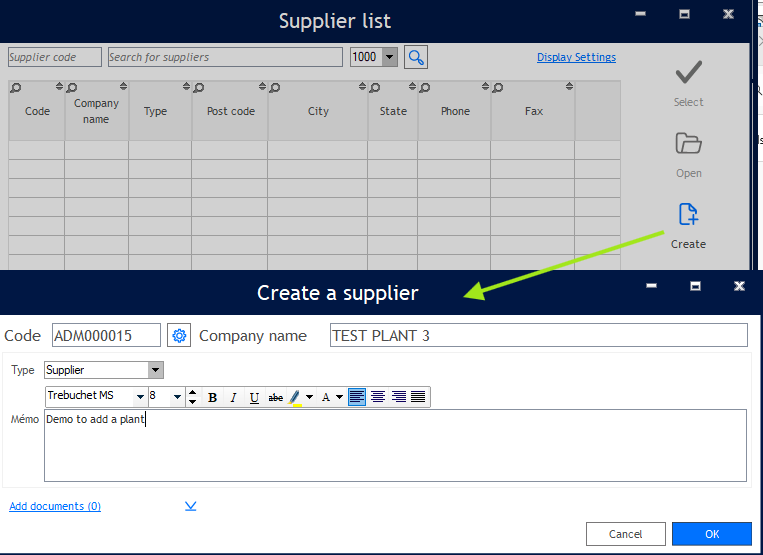Center align the memo text
Image resolution: width=763 pixels, height=555 pixels.
[378, 397]
